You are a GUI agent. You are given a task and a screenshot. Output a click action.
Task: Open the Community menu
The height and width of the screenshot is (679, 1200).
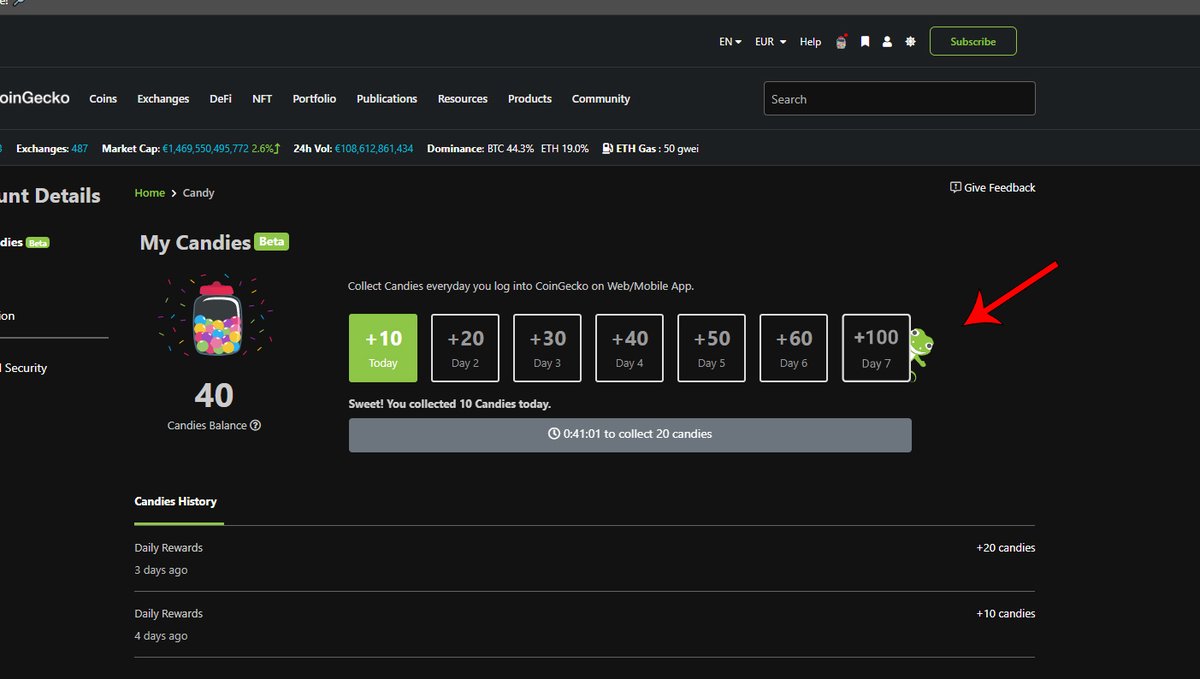(x=601, y=99)
